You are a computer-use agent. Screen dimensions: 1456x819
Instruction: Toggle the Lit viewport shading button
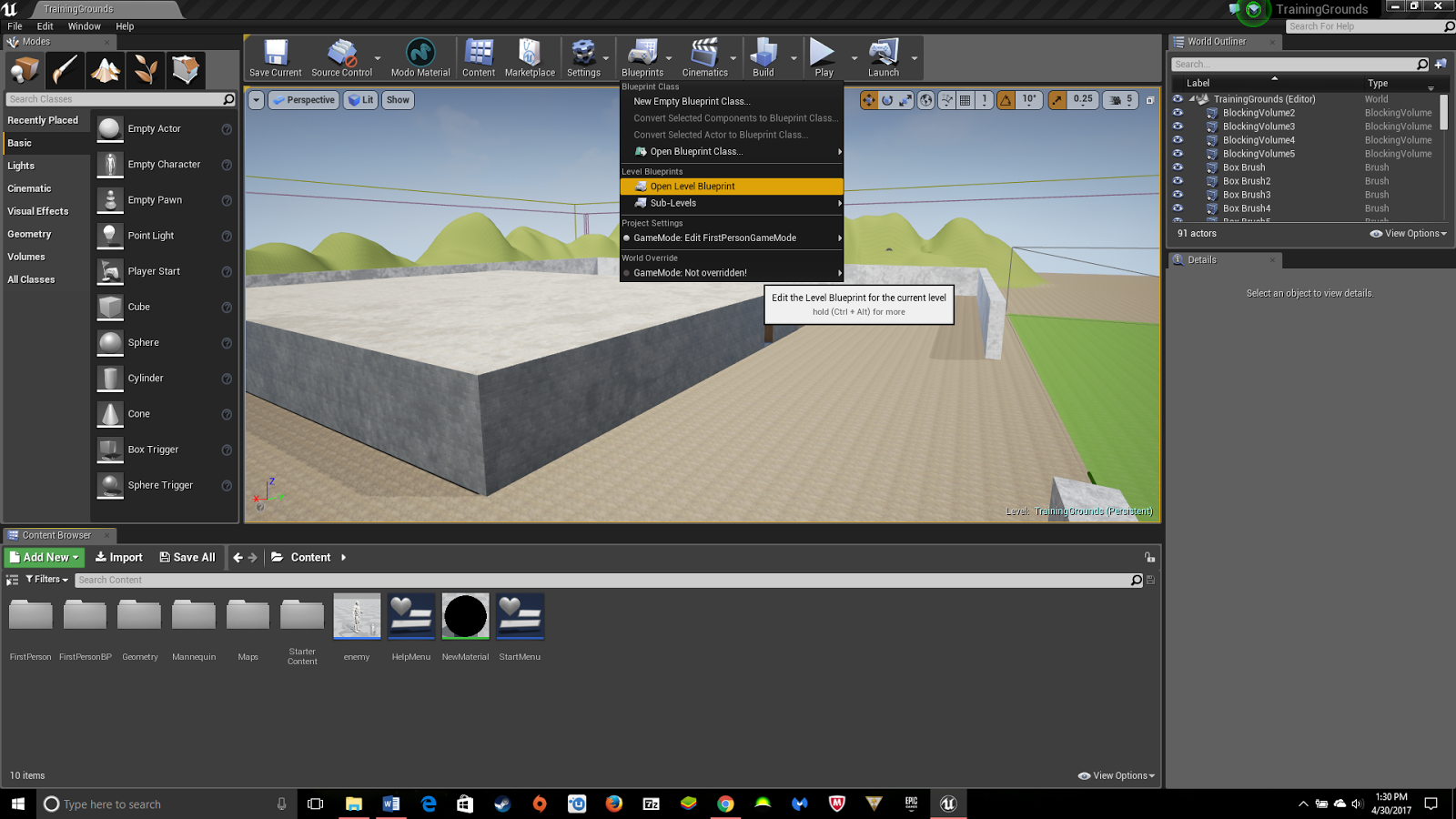pos(360,100)
